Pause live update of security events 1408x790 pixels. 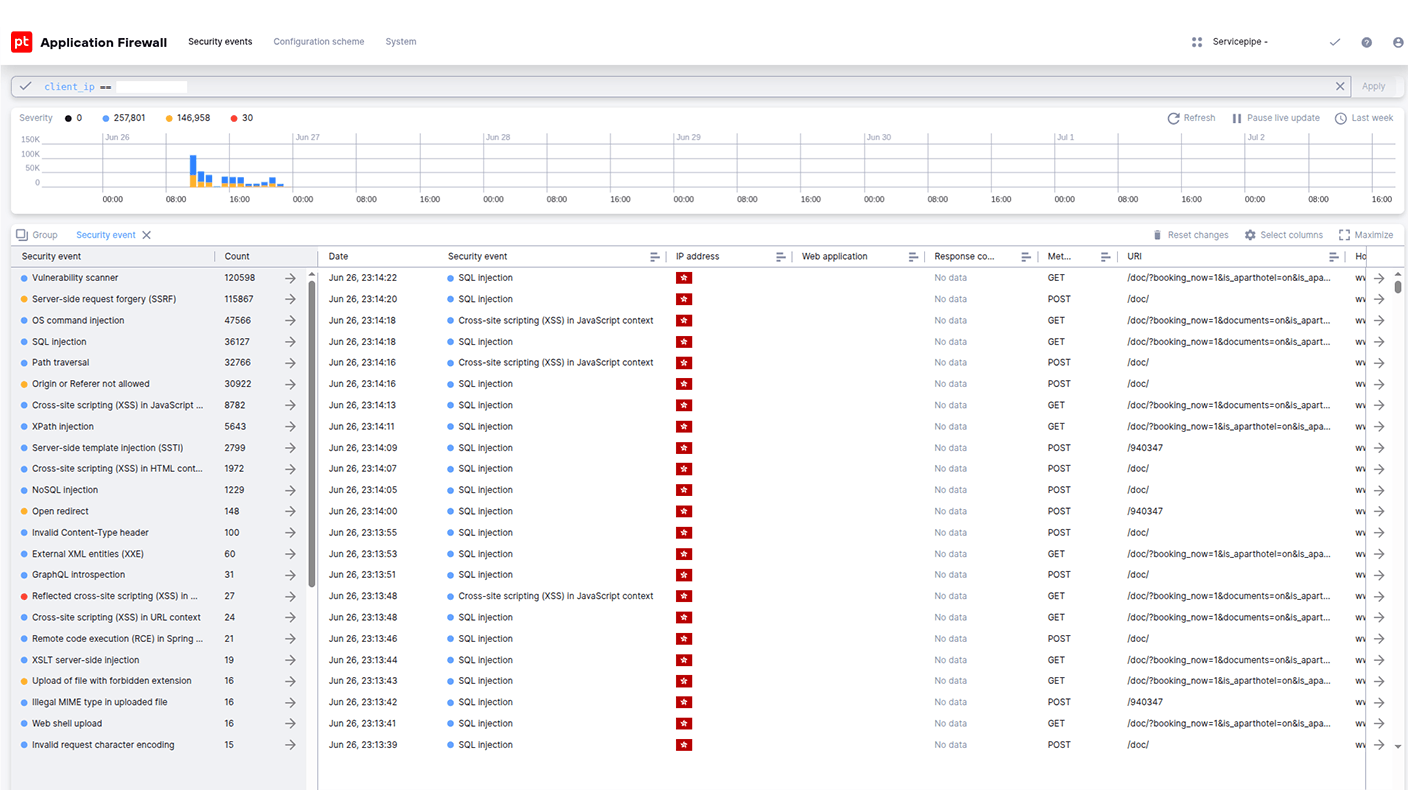1276,117
